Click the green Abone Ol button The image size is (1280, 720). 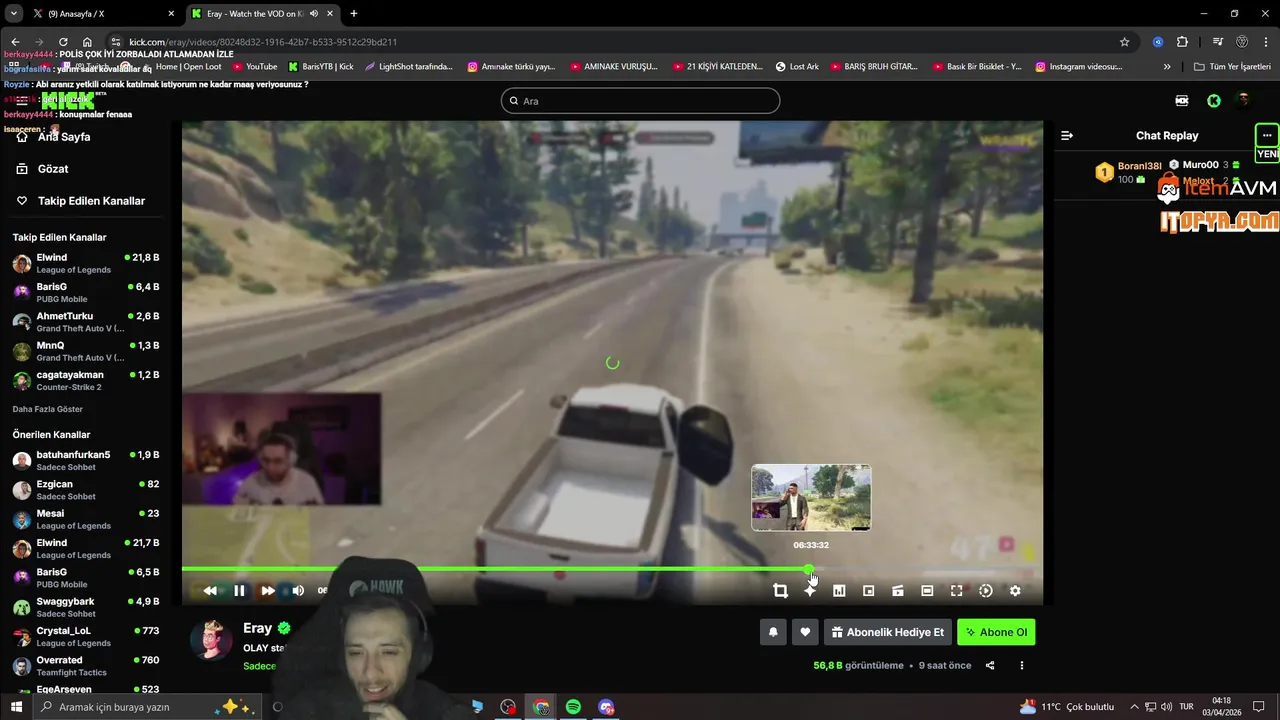tap(996, 632)
